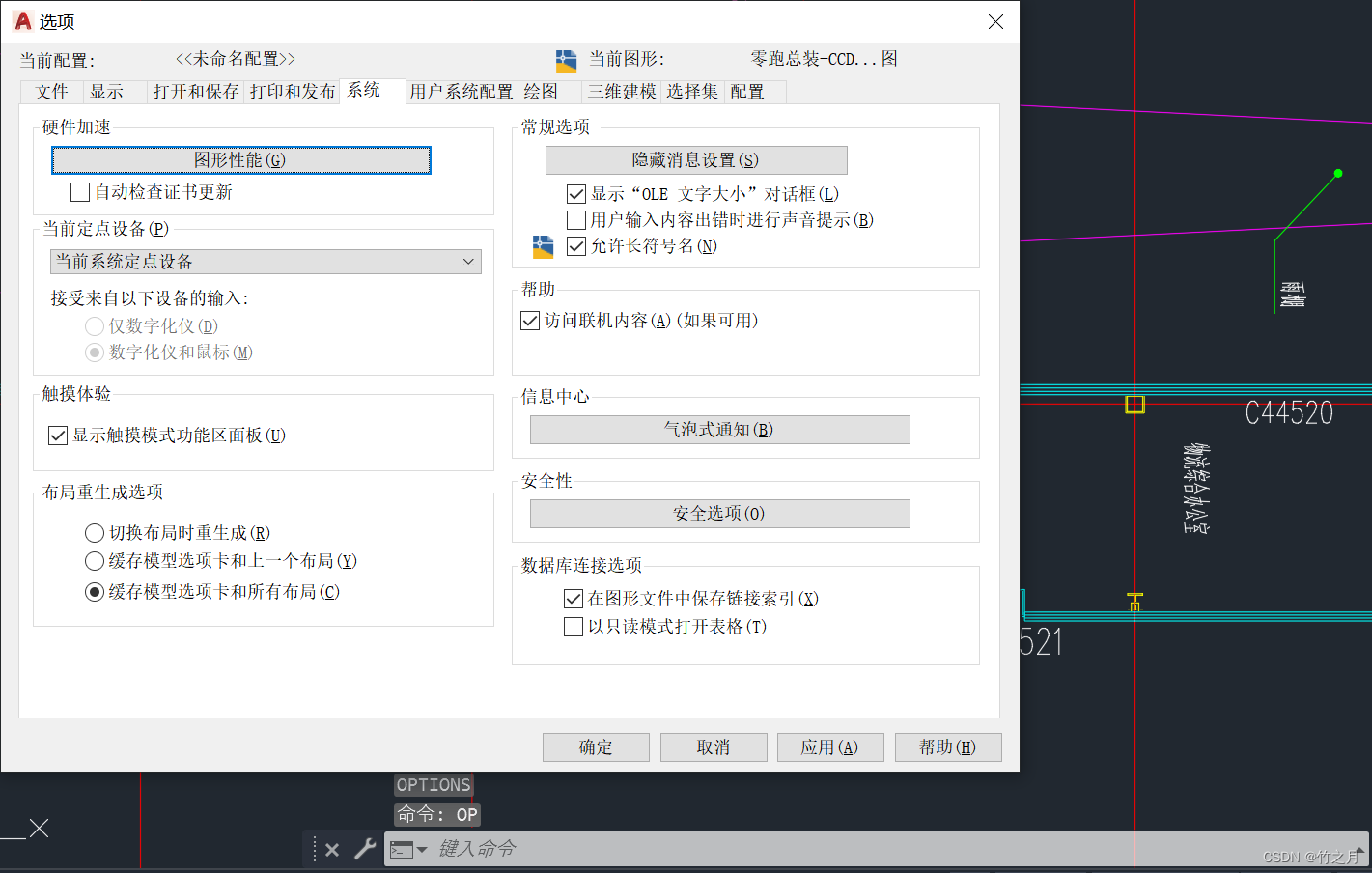Screen dimensions: 1372x873
Task: Select 仅数字化仪 radio option
Action: (x=95, y=326)
